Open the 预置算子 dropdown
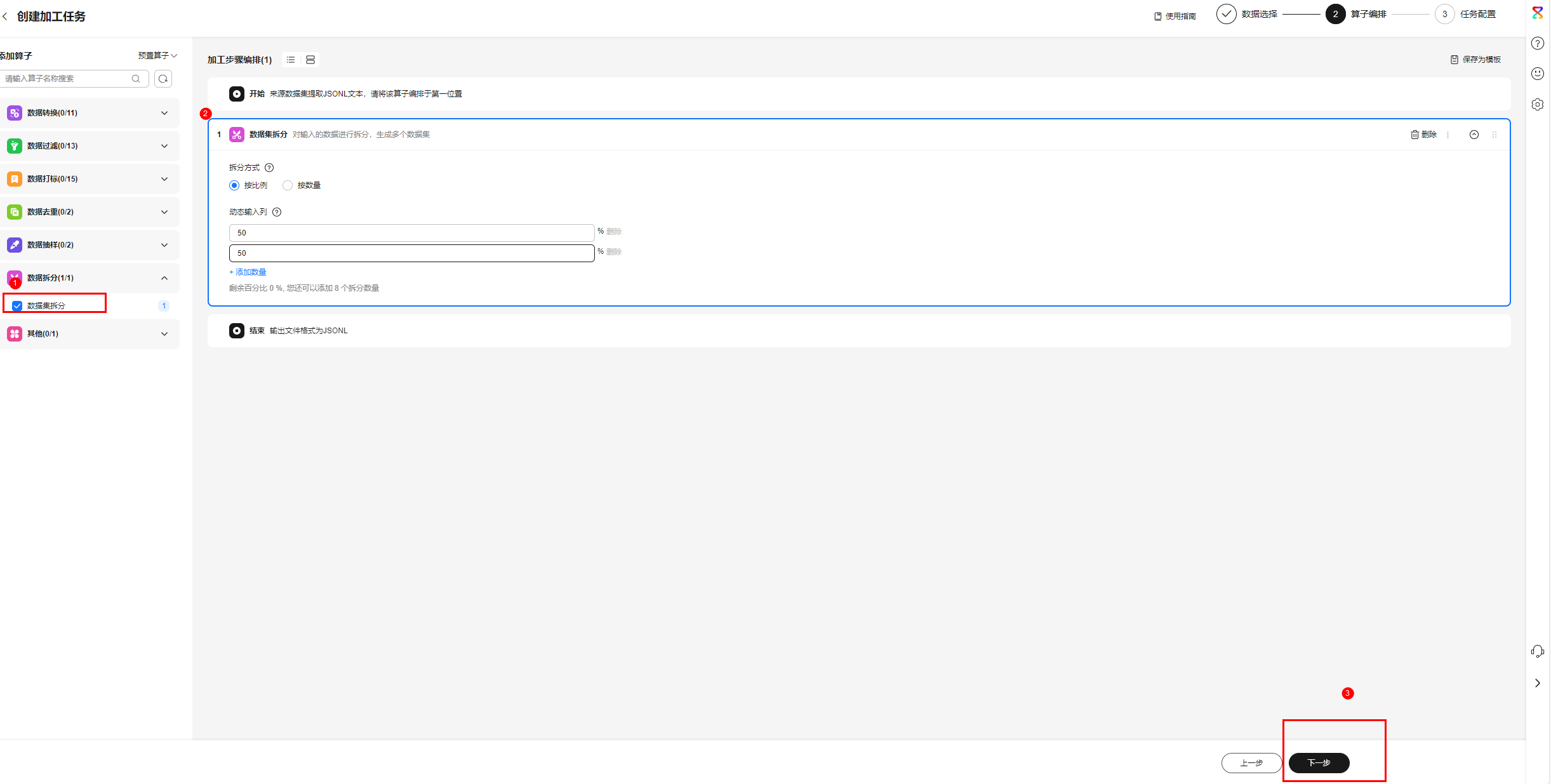 (x=157, y=56)
